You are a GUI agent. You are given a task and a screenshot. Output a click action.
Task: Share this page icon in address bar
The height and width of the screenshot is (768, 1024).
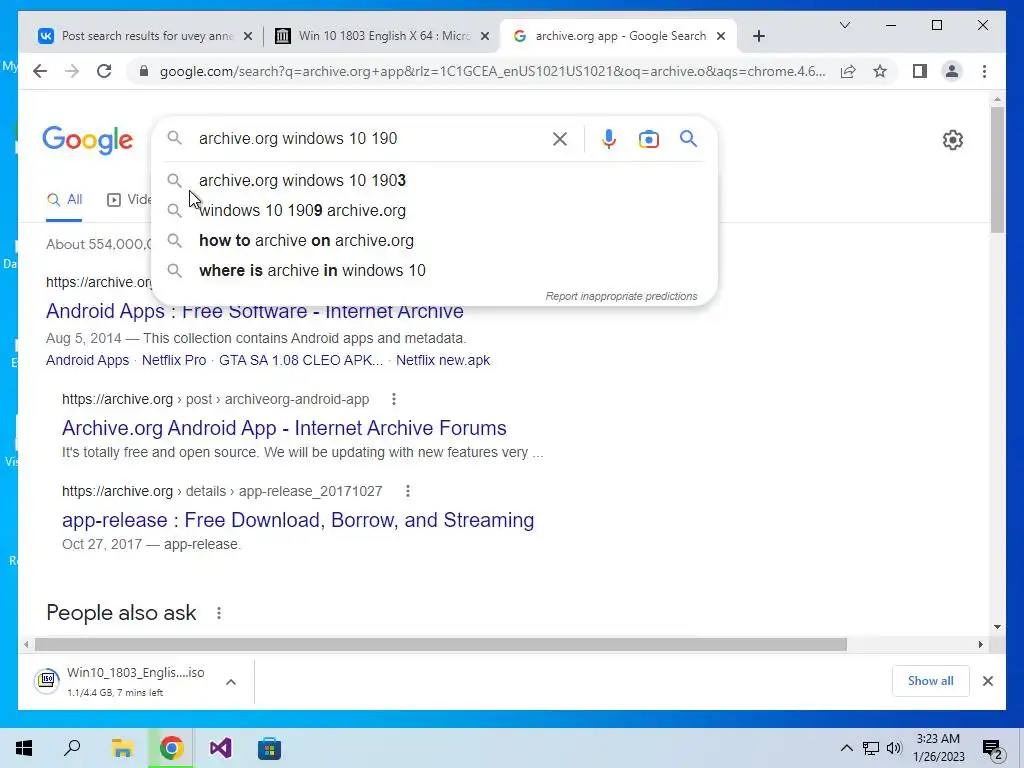click(x=848, y=71)
